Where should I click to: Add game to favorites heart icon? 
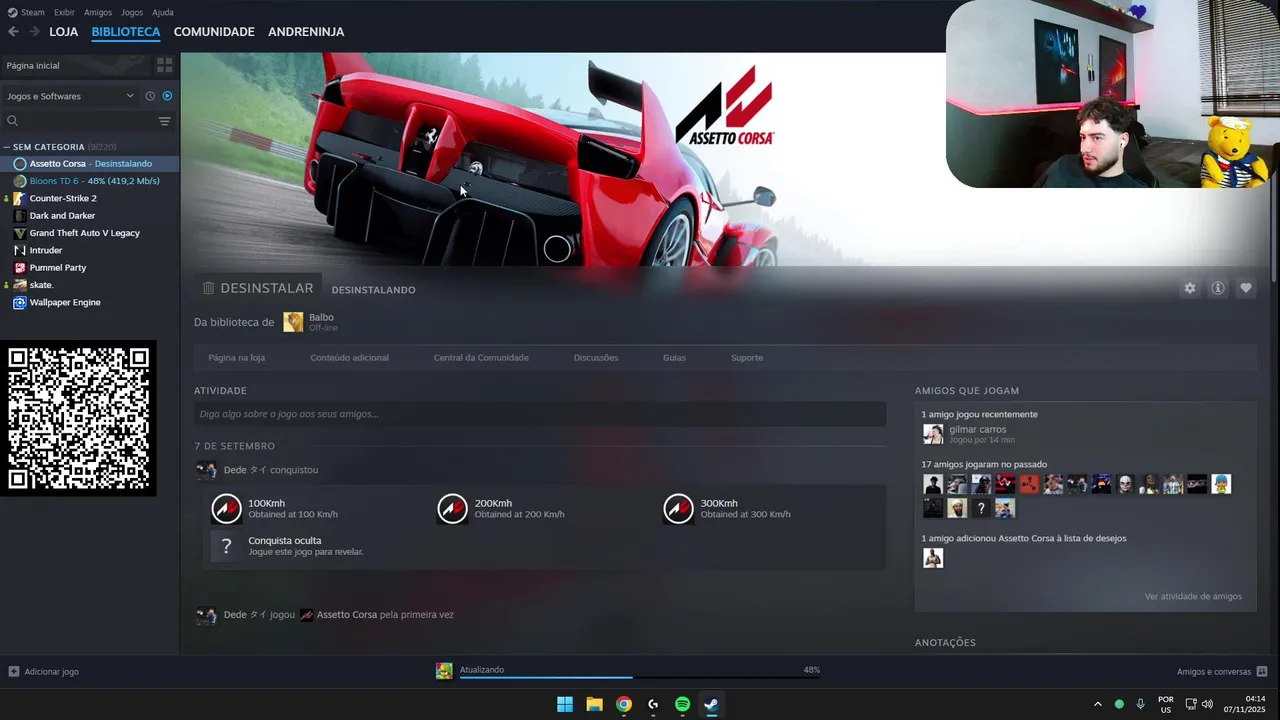point(1246,288)
